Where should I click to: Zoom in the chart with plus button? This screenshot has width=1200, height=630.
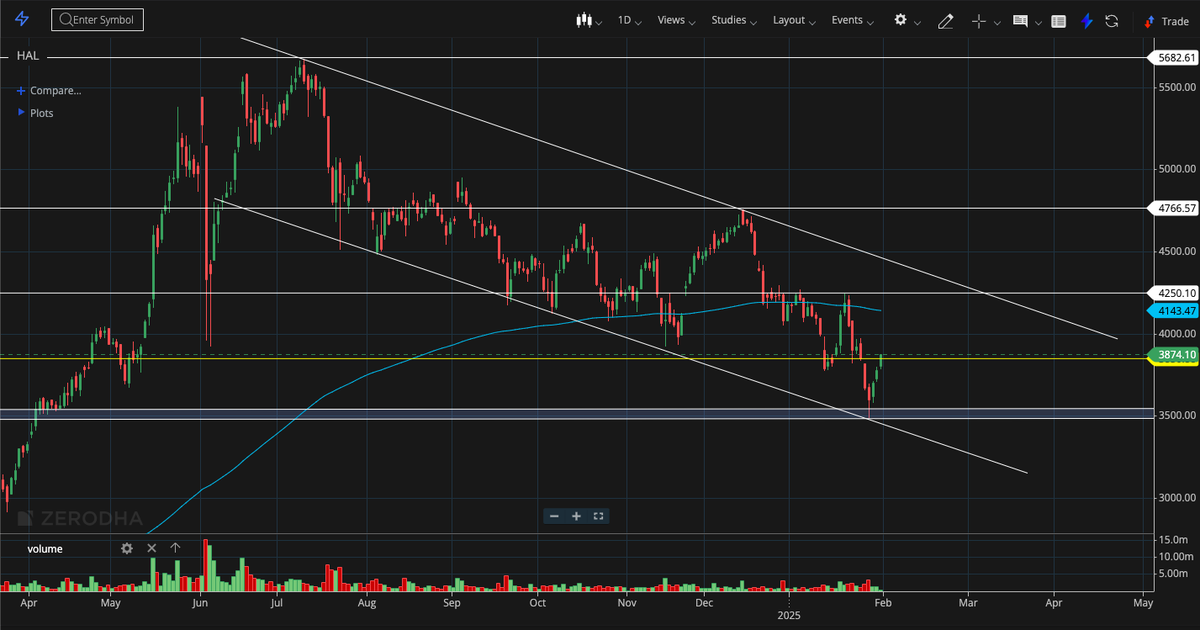coord(576,516)
